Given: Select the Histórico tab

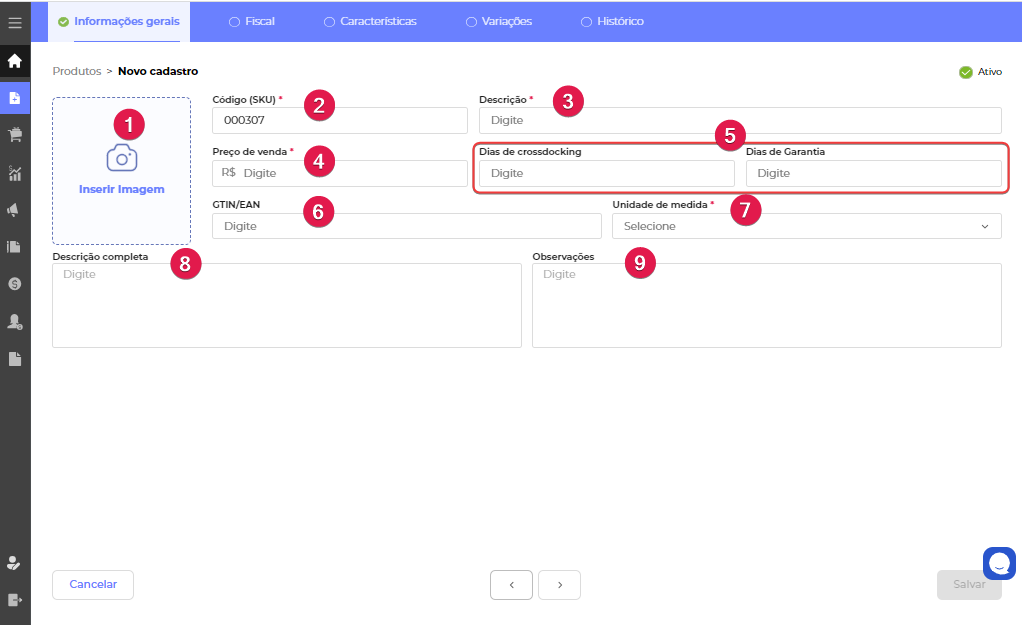Looking at the screenshot, I should click(x=612, y=21).
